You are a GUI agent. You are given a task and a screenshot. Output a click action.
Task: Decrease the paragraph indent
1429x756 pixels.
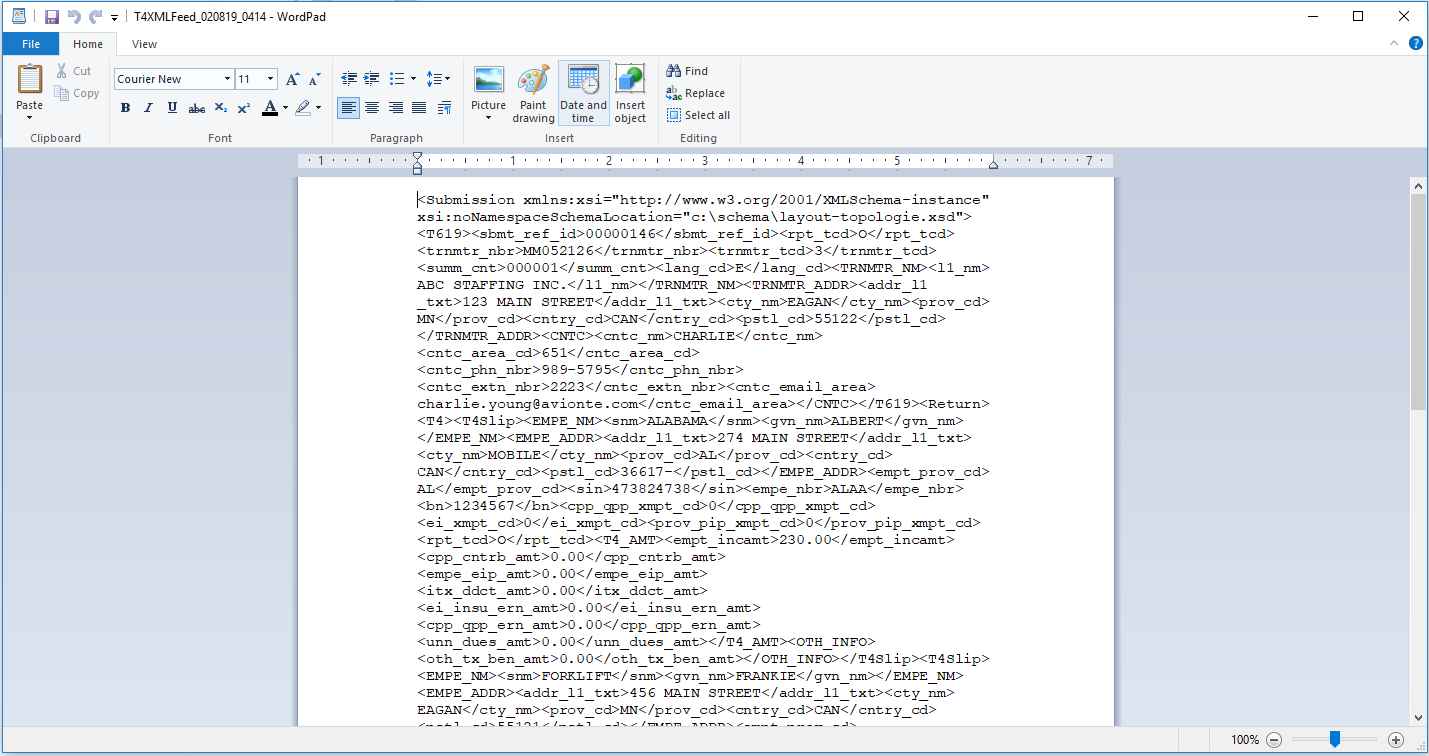(349, 78)
